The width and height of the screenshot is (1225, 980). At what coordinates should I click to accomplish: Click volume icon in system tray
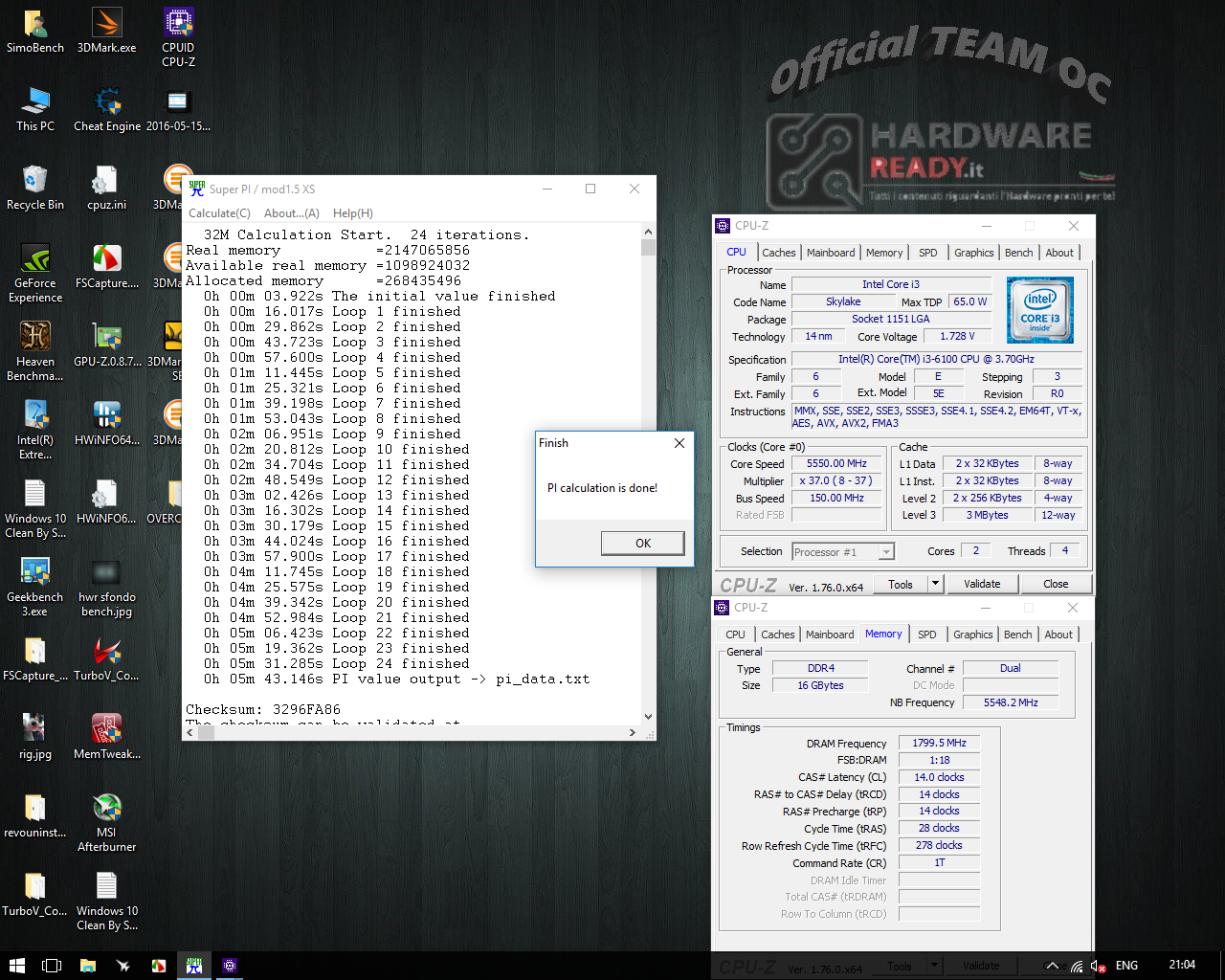pyautogui.click(x=1099, y=966)
